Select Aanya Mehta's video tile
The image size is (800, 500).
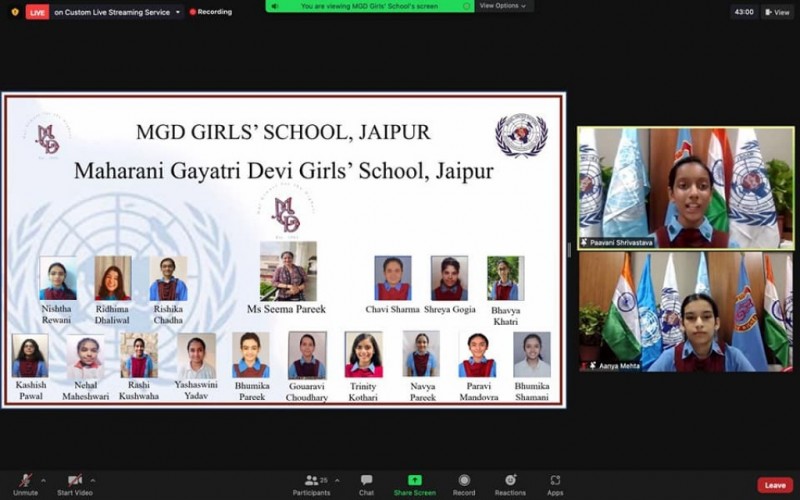point(686,312)
